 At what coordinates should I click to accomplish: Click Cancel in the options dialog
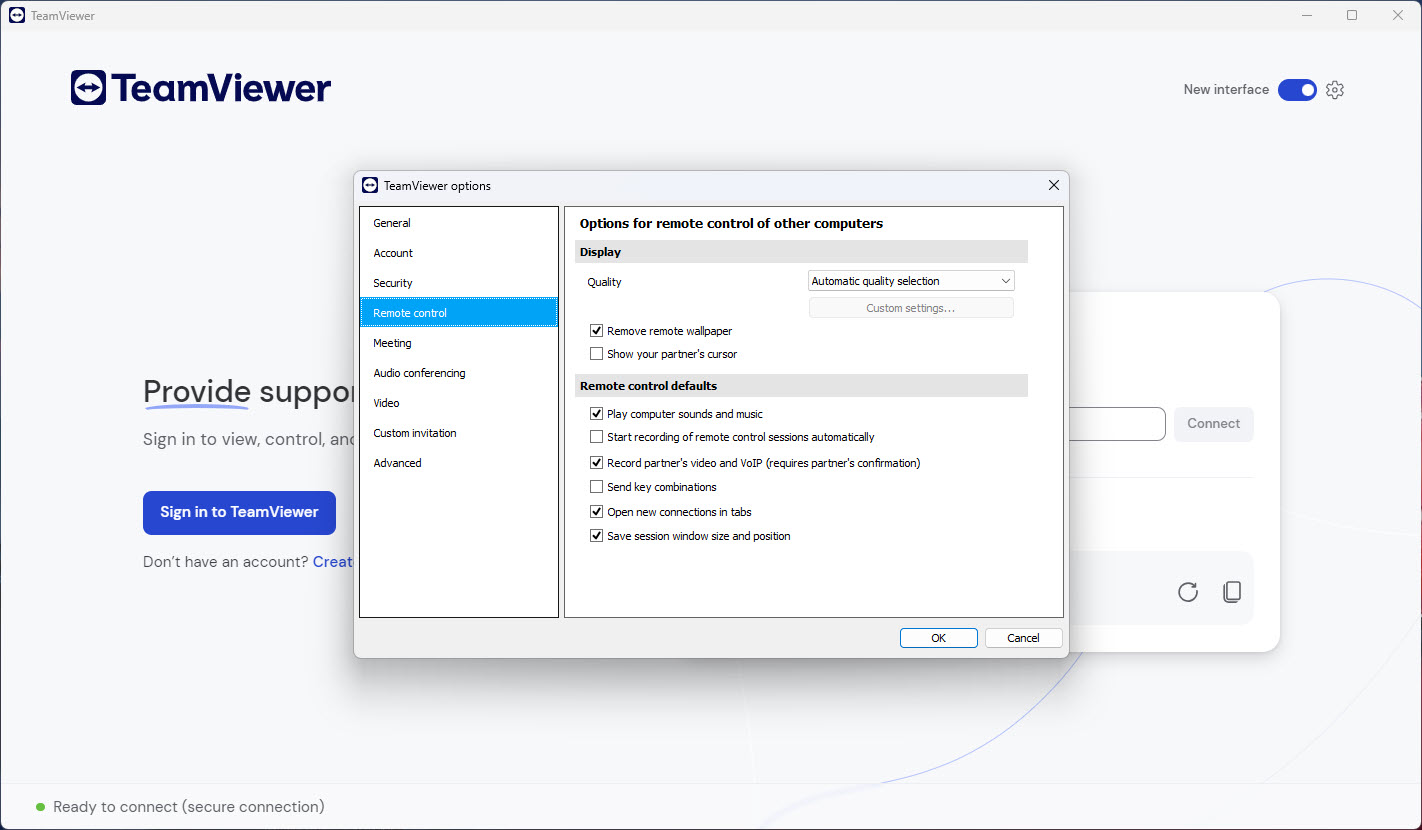(x=1023, y=638)
